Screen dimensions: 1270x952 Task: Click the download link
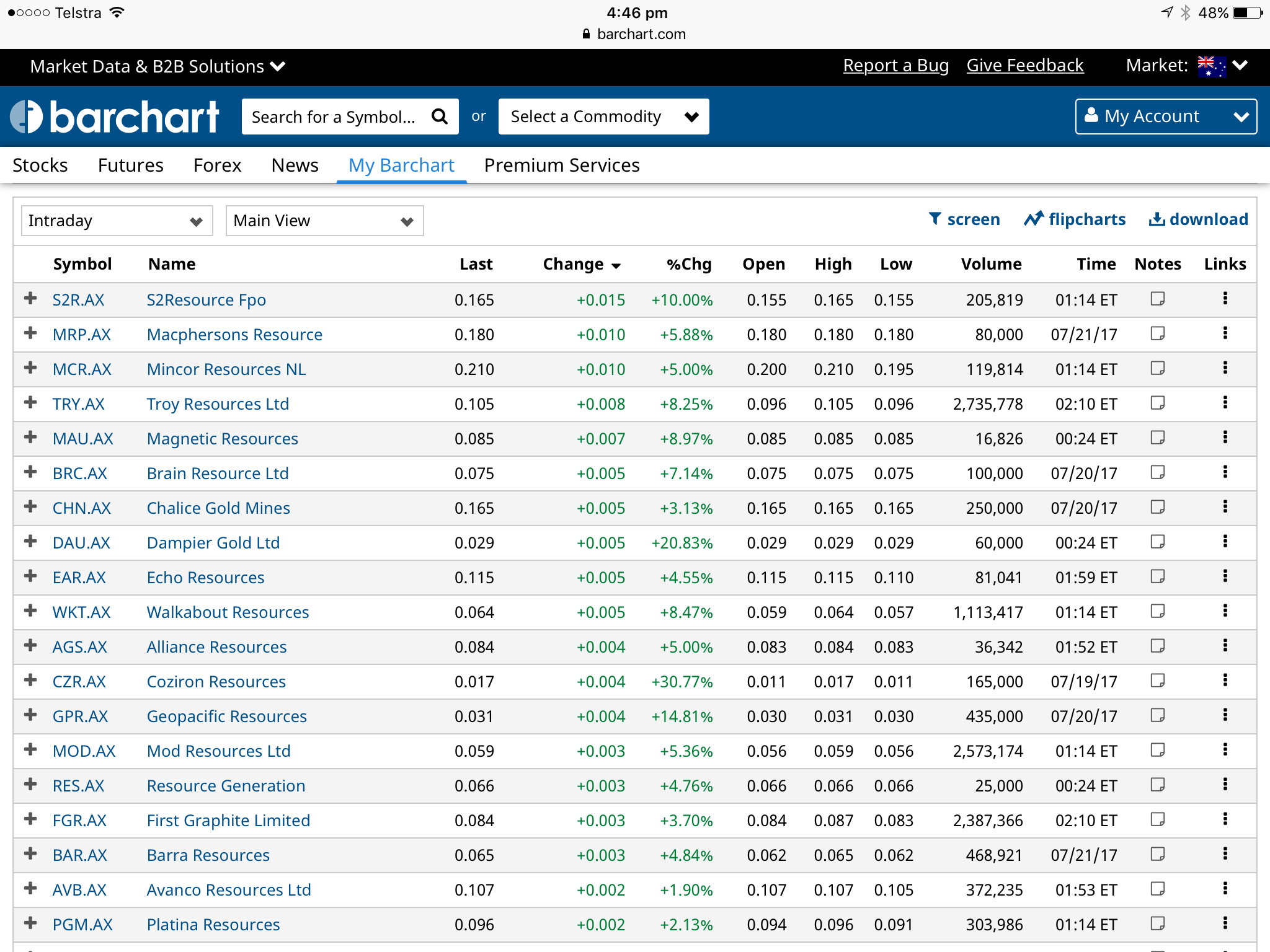[1198, 219]
